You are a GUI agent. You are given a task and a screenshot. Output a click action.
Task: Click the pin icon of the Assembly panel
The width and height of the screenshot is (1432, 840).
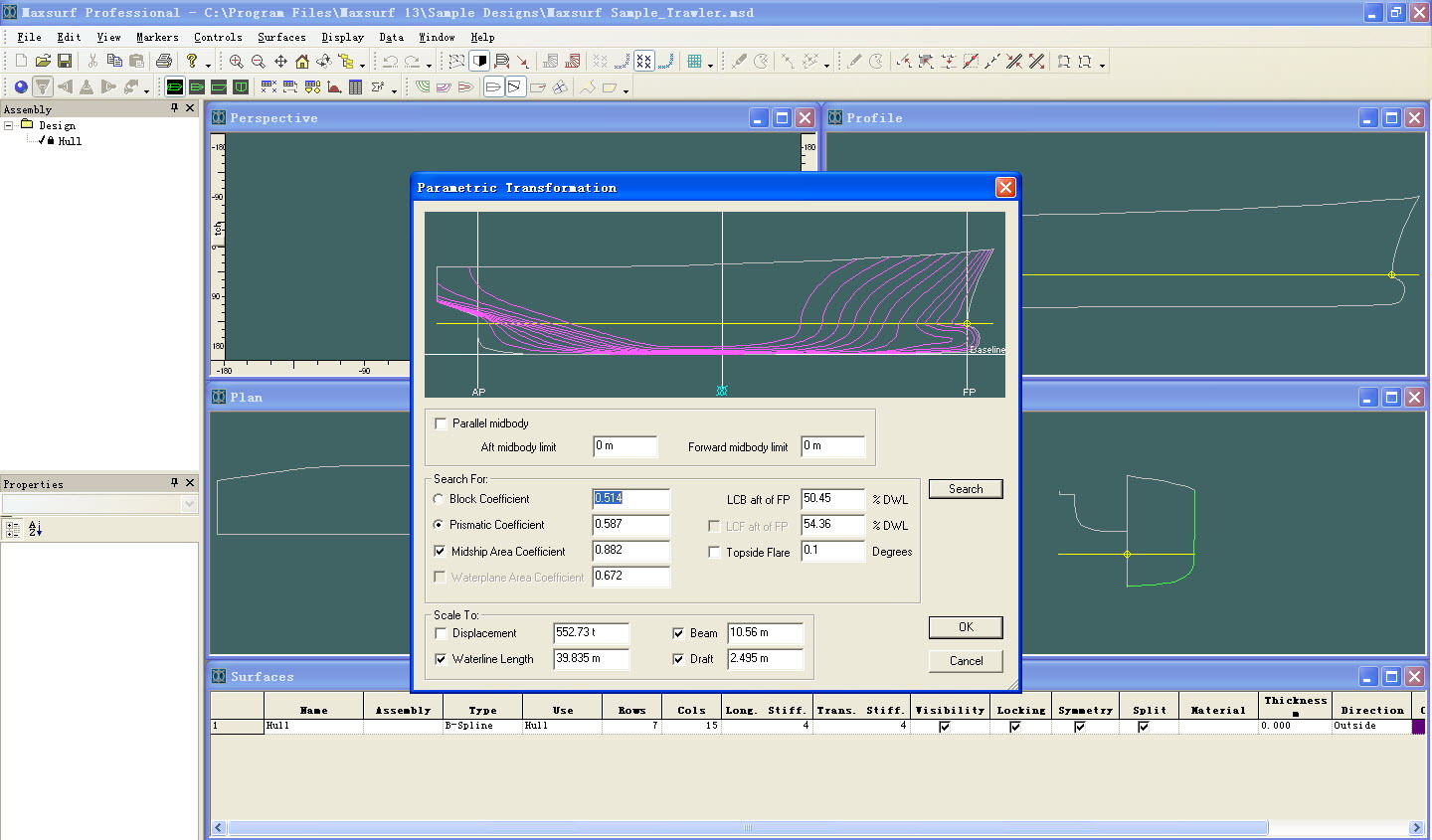(x=174, y=108)
